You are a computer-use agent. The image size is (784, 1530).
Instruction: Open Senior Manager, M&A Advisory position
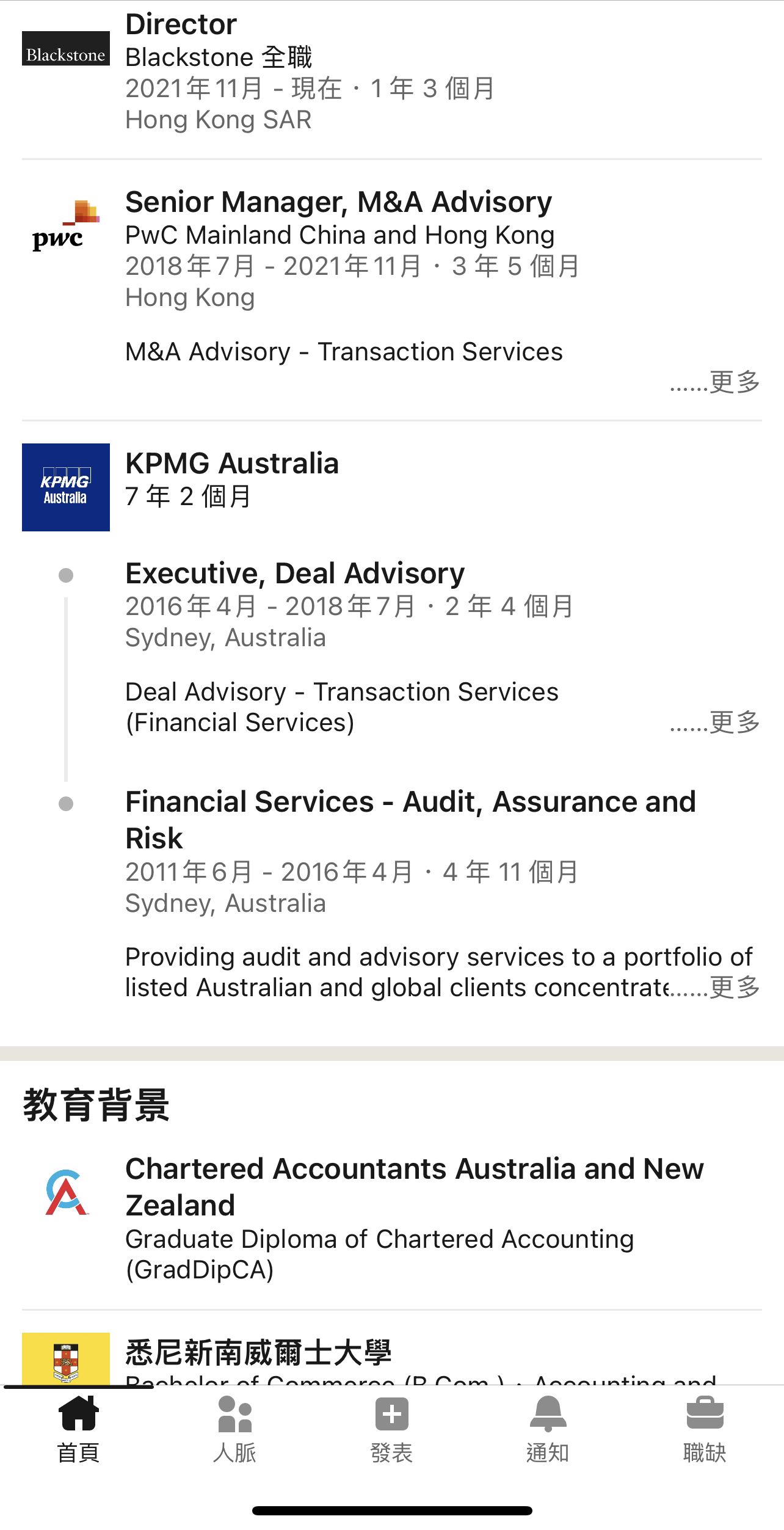click(338, 202)
